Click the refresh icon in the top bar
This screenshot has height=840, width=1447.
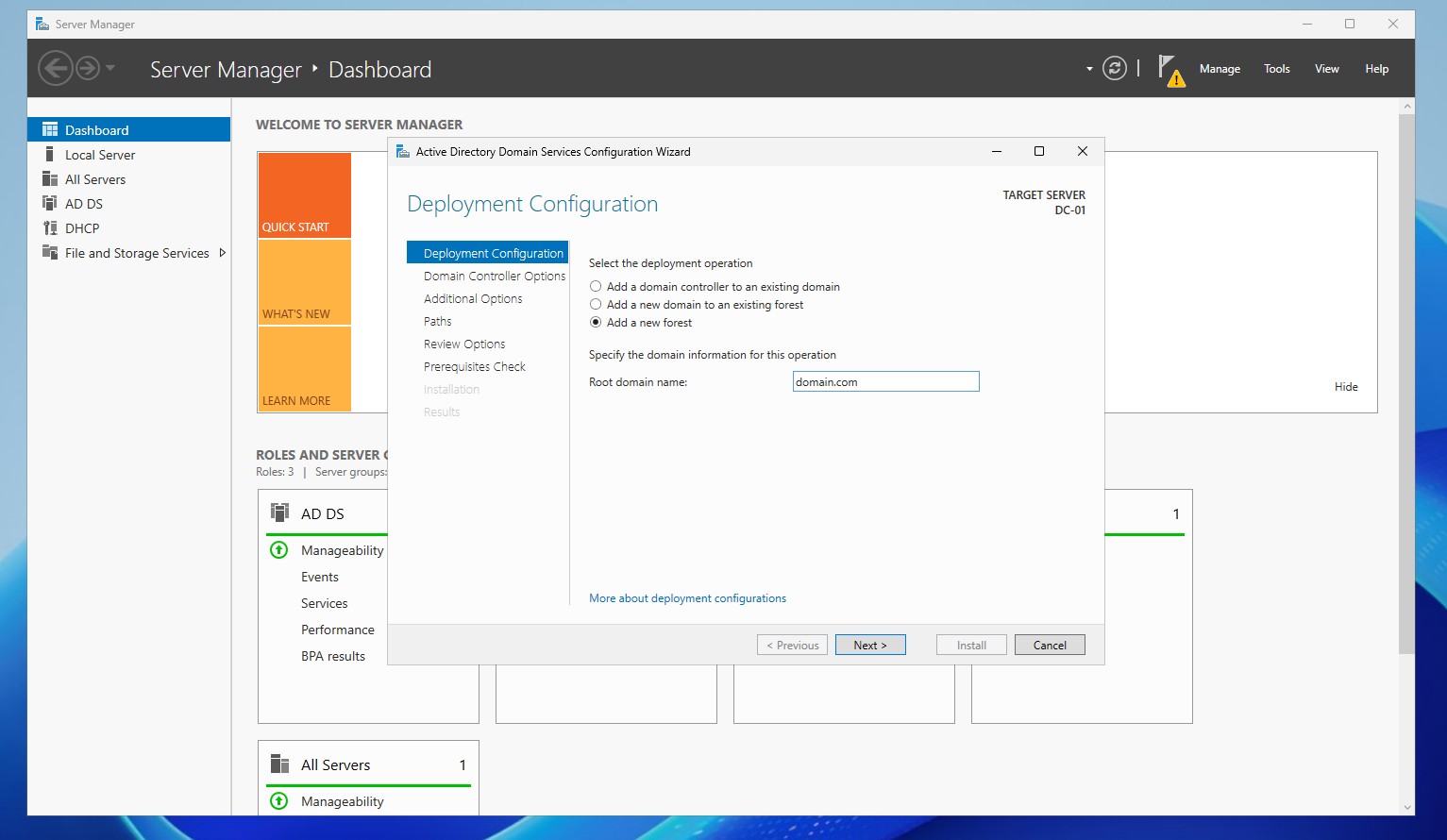[1114, 68]
